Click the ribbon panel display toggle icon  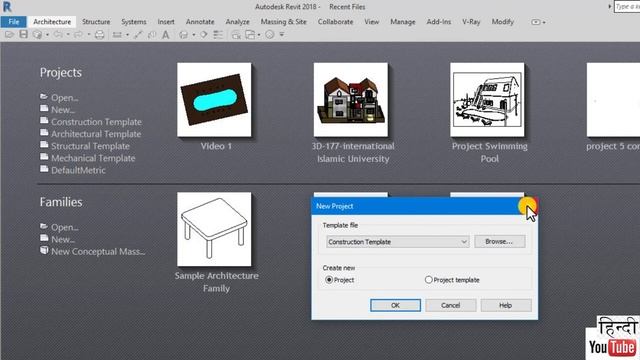536,22
